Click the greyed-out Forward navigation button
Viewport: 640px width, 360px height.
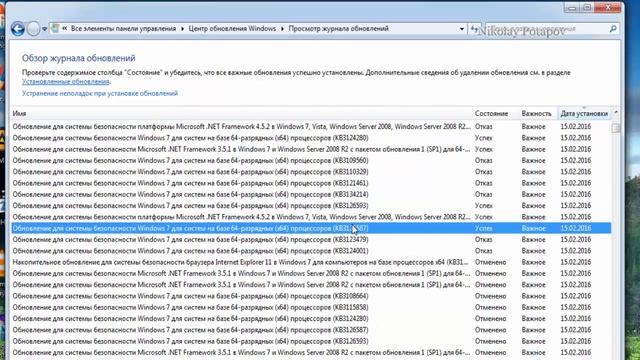coord(33,29)
